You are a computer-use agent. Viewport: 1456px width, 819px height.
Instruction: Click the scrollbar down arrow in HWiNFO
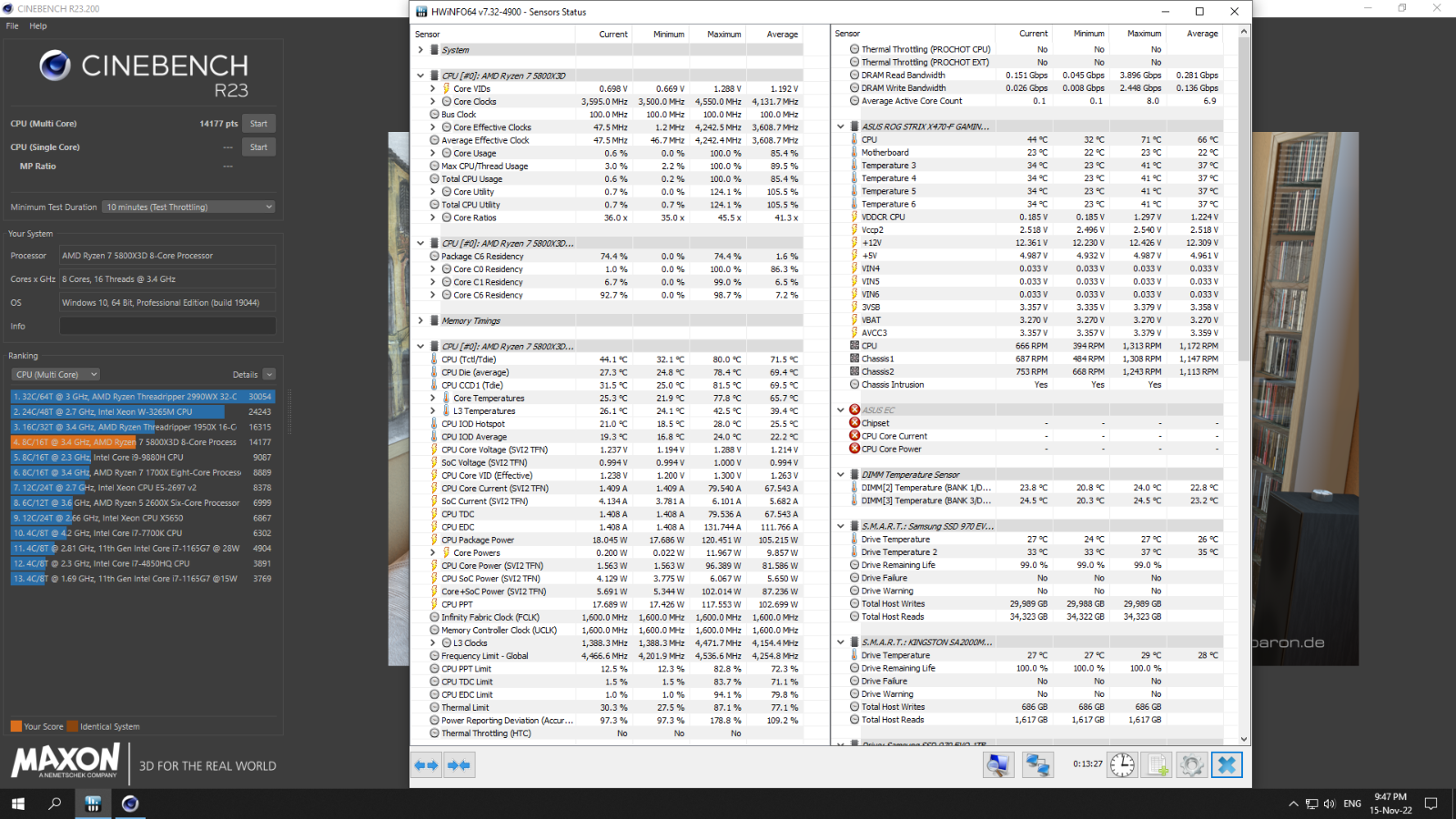(1243, 739)
